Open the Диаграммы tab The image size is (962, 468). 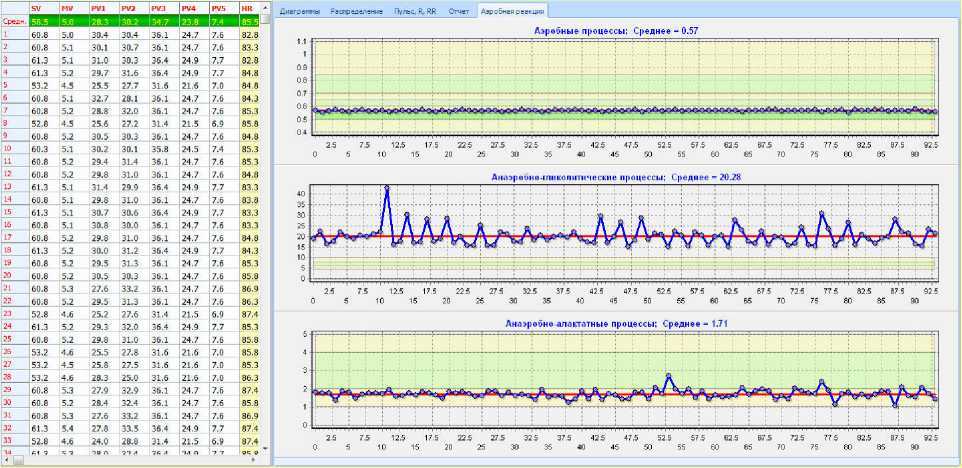point(299,10)
